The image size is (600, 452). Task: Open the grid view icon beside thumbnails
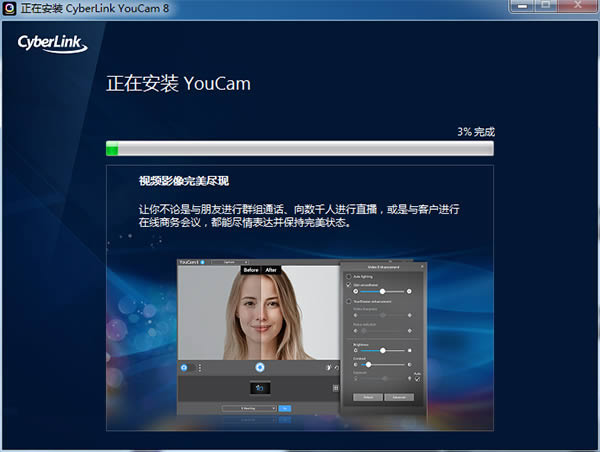336,388
